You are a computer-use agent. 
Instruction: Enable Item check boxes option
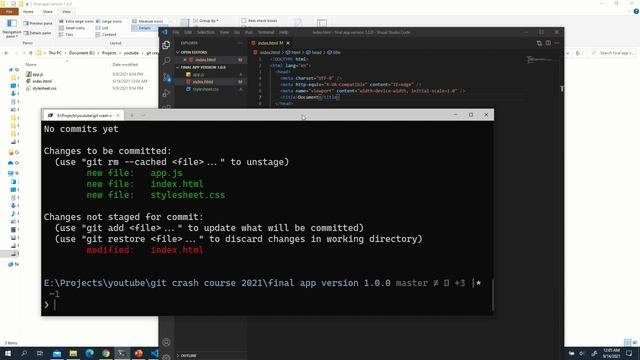pos(259,20)
